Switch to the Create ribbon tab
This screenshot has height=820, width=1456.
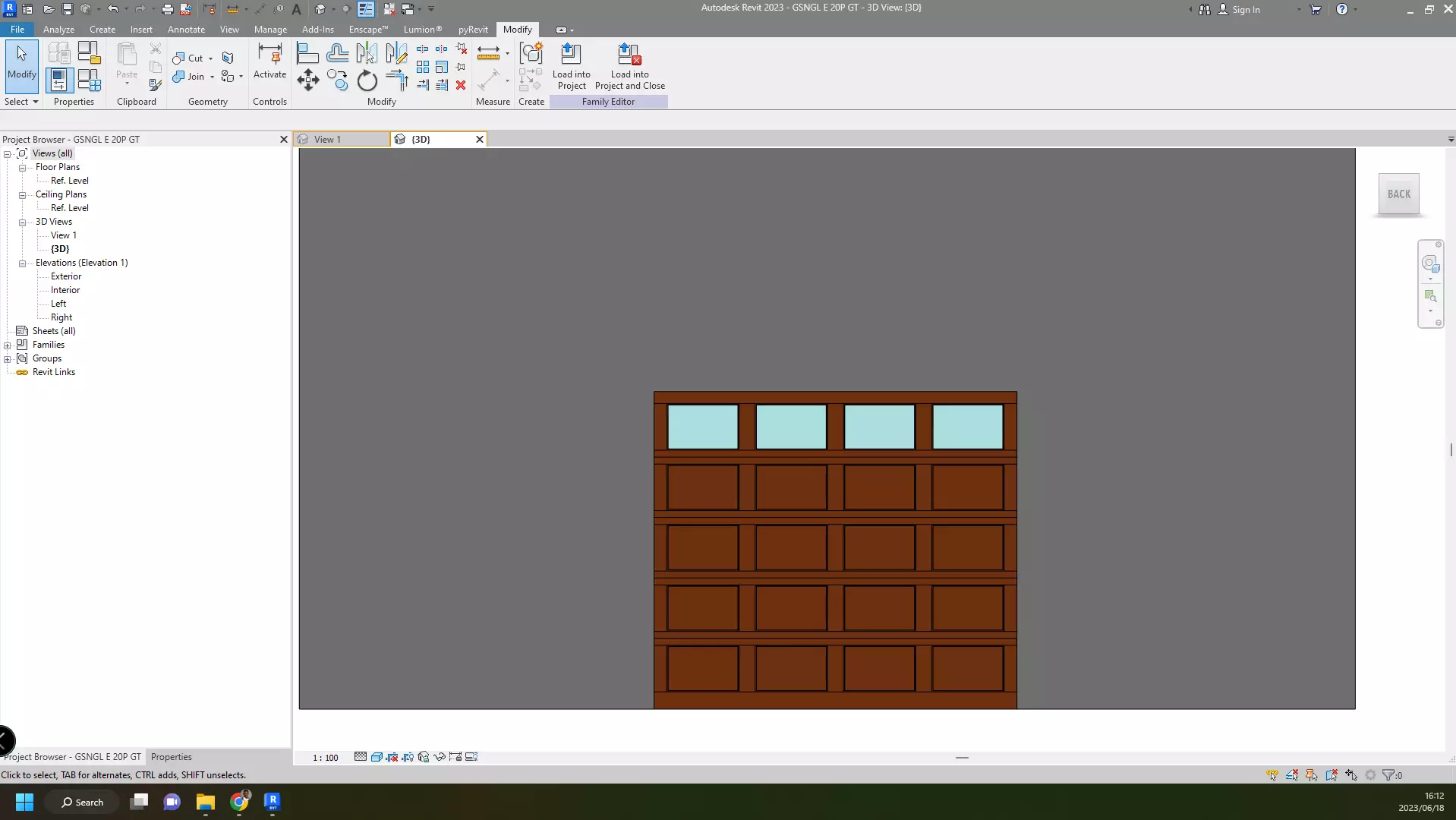[x=102, y=30]
